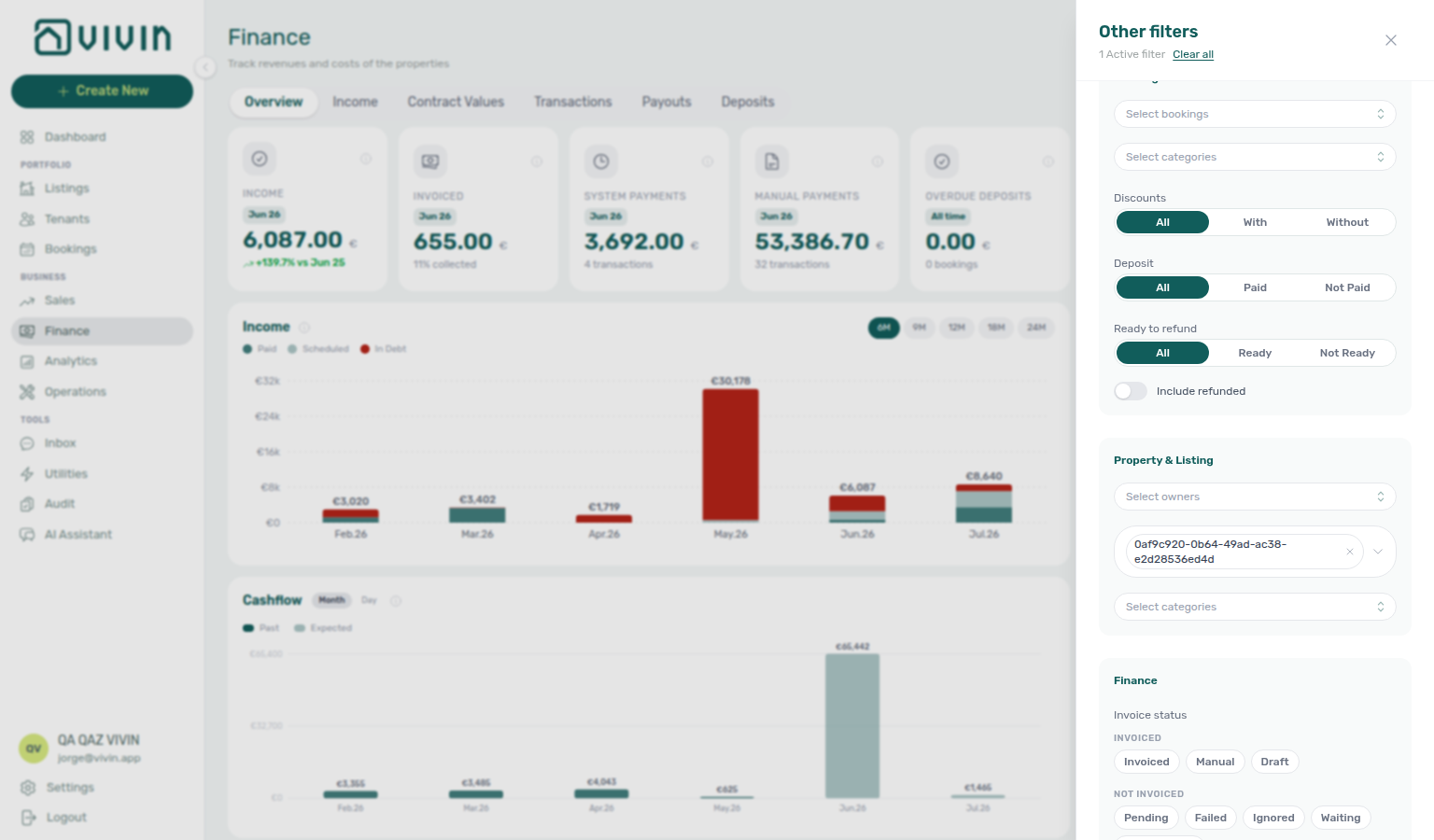Toggle the Invoiced status chip
Image resolution: width=1434 pixels, height=840 pixels.
click(x=1146, y=762)
